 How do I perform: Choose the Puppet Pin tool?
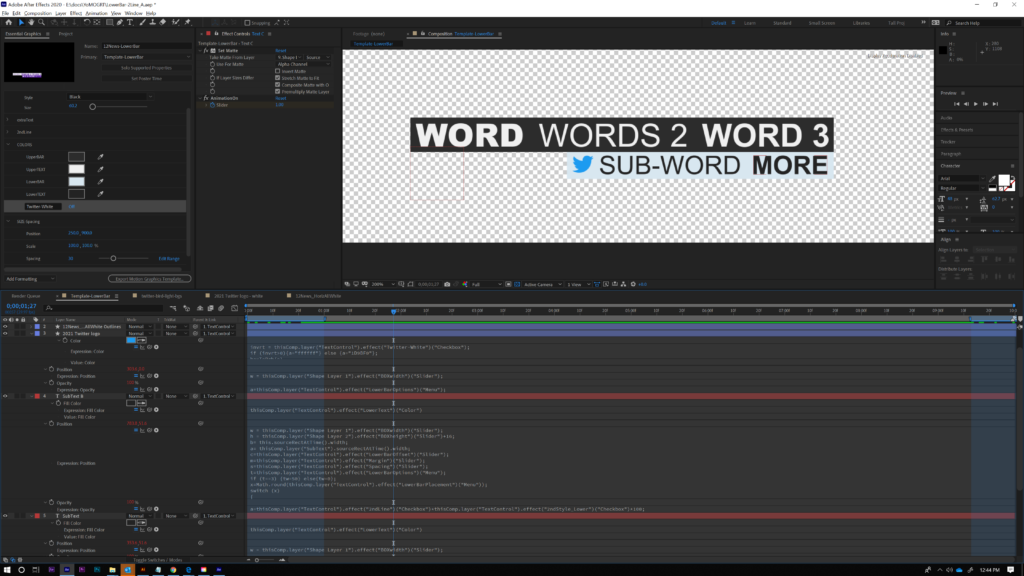coord(187,22)
